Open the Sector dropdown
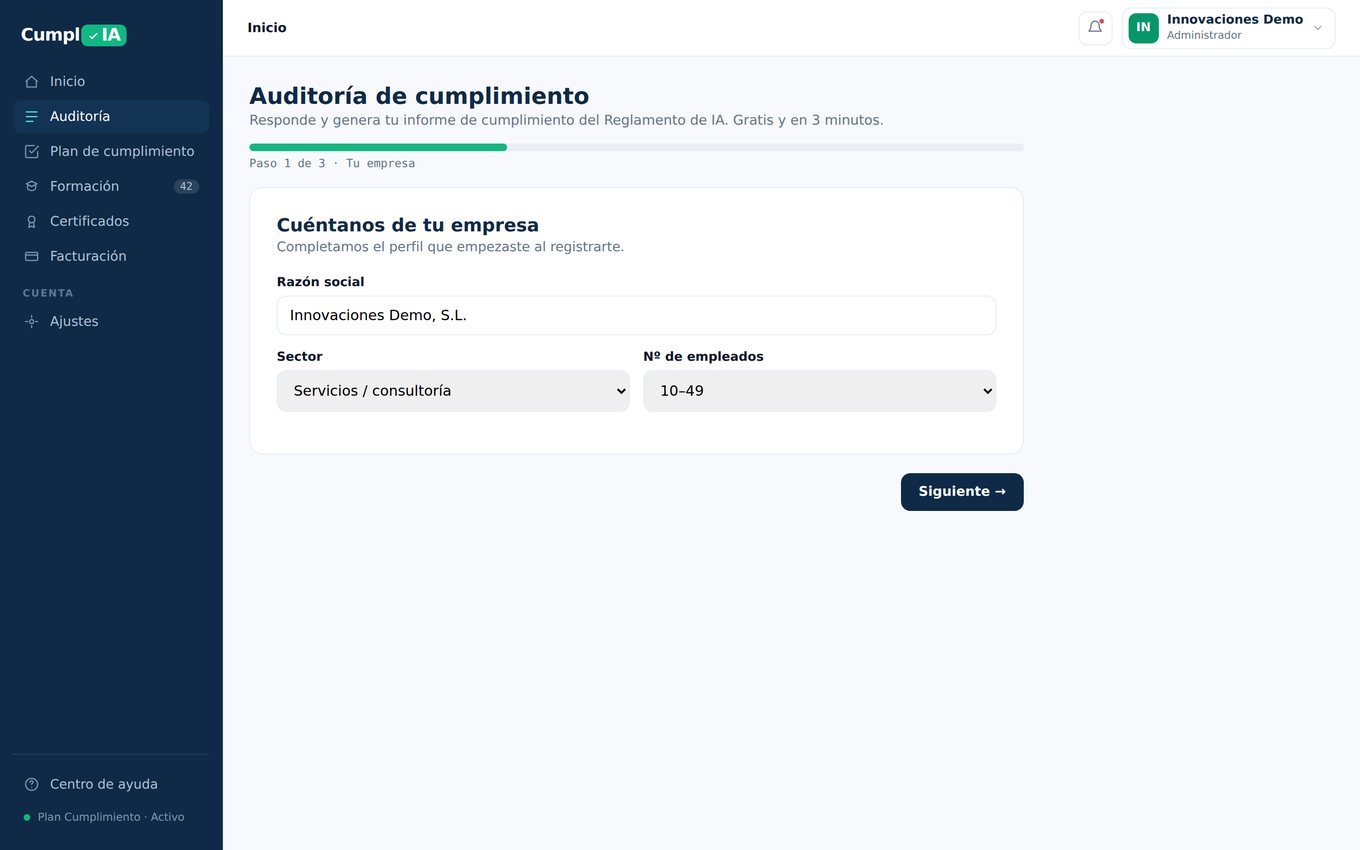Image resolution: width=1360 pixels, height=850 pixels. (453, 391)
